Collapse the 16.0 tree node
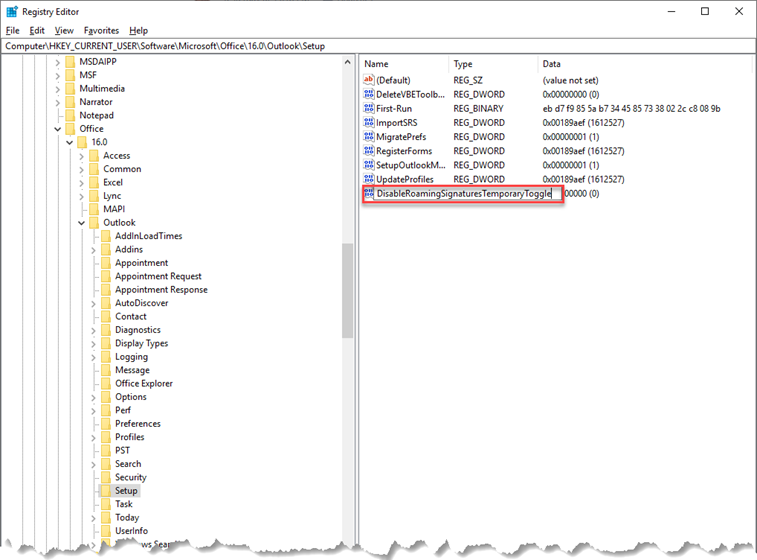Screen dimensions: 757x560 (70, 142)
